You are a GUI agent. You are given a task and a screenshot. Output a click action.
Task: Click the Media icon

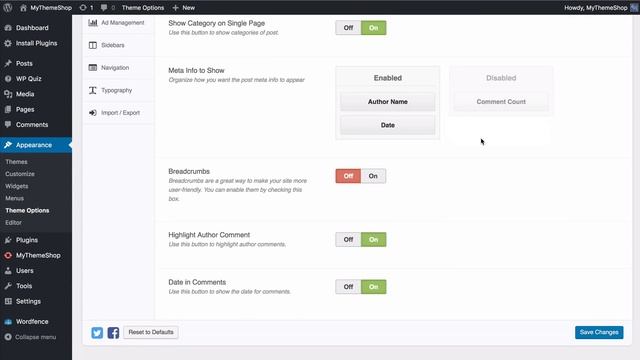(8, 94)
